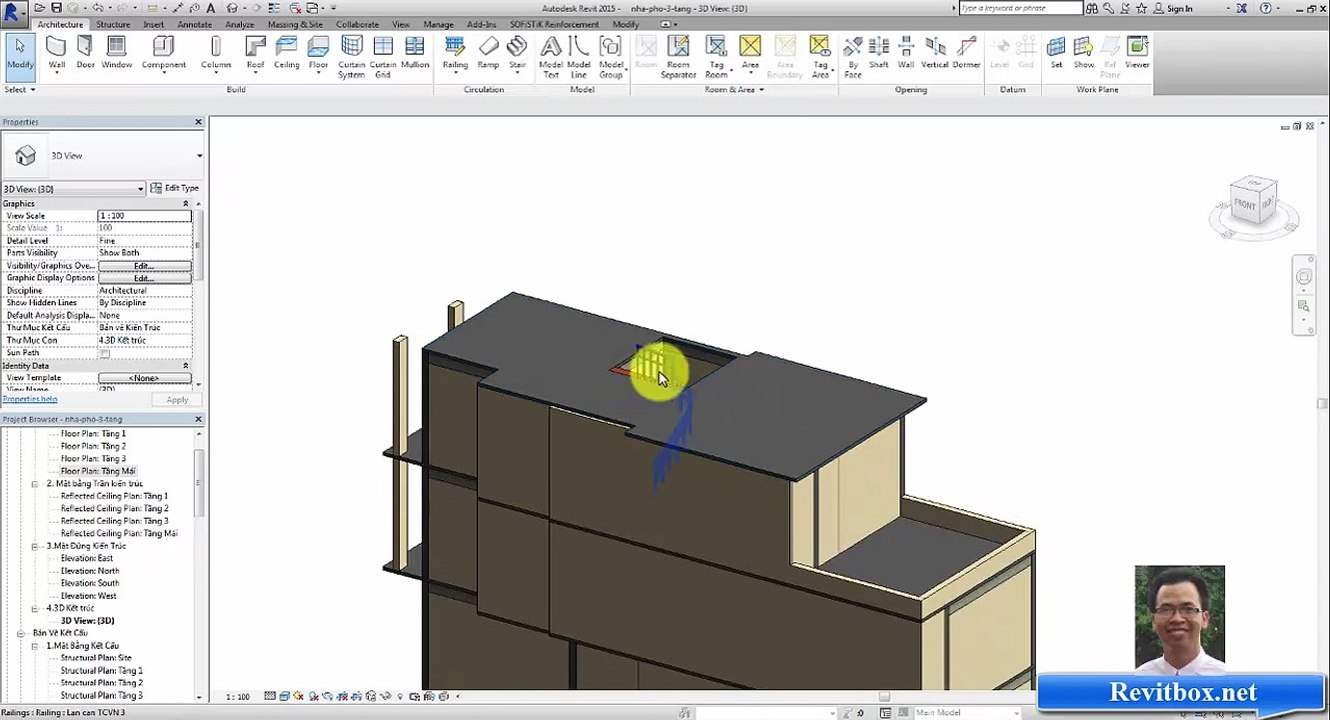1330x720 pixels.
Task: Choose the Dormer opening tool
Action: 966,54
